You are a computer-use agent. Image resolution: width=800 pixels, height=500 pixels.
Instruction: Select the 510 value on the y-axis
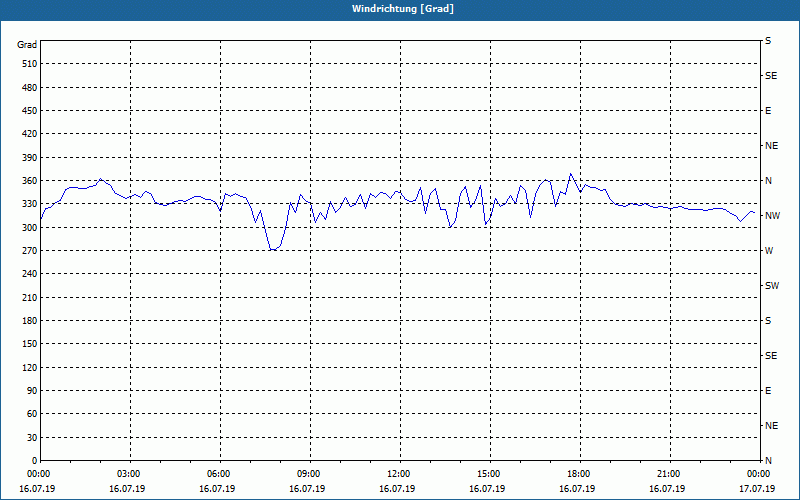point(30,64)
